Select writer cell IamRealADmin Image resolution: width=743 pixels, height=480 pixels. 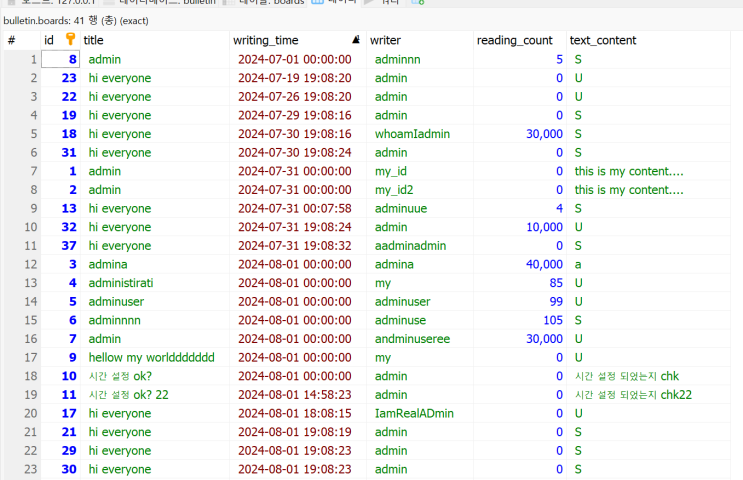(420, 413)
